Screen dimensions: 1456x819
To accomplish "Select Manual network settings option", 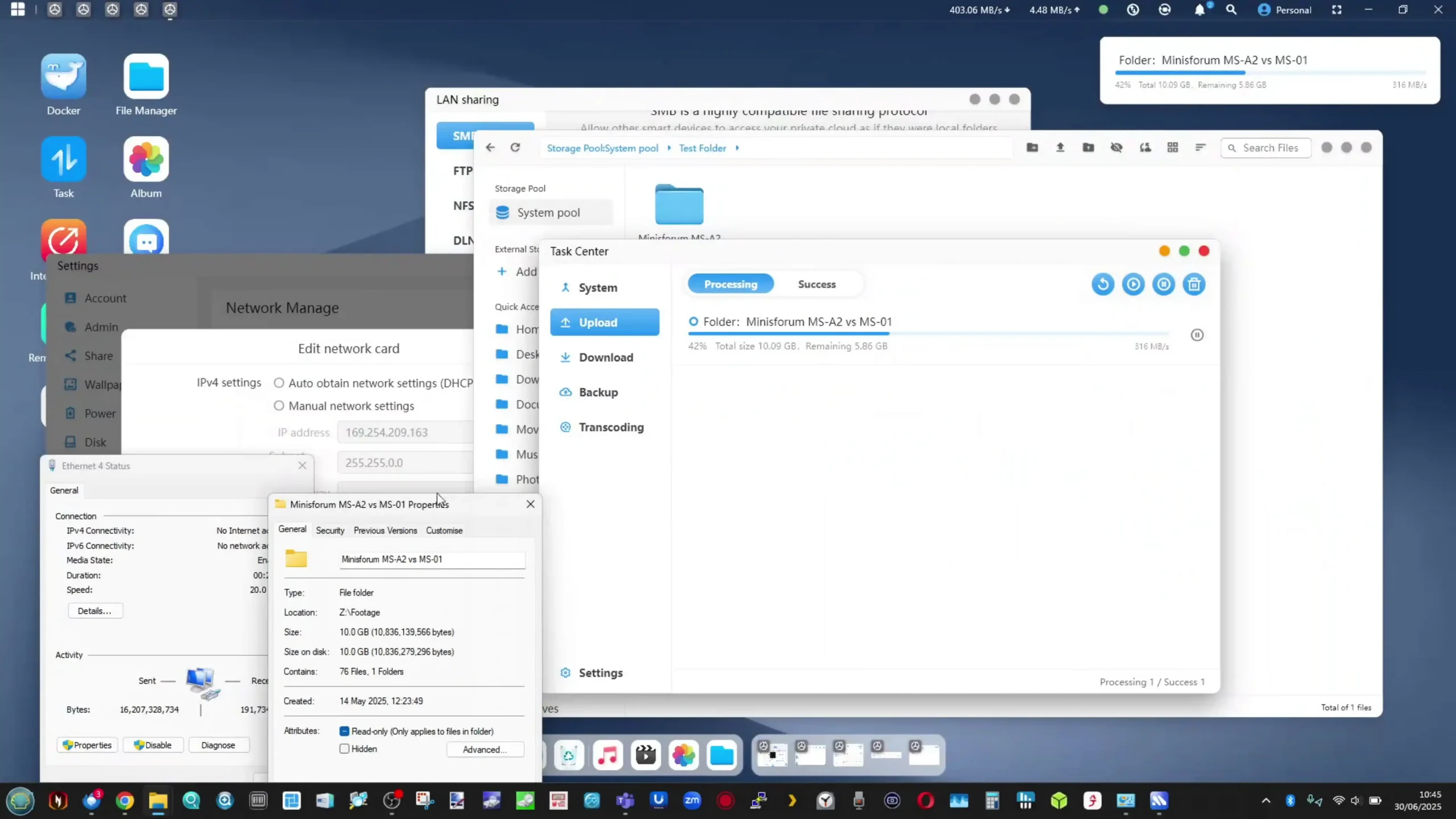I will click(279, 406).
